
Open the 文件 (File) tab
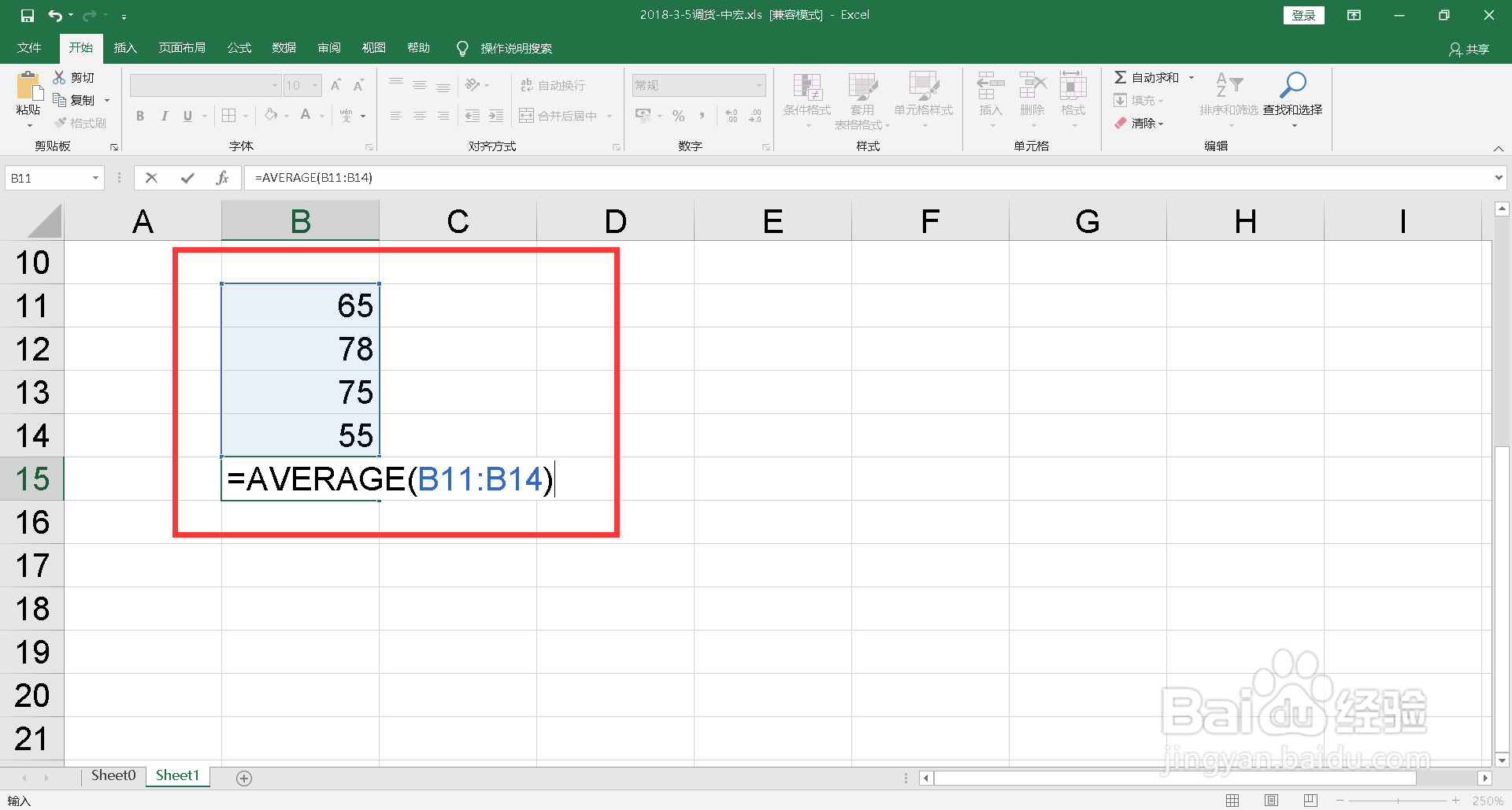coord(29,48)
